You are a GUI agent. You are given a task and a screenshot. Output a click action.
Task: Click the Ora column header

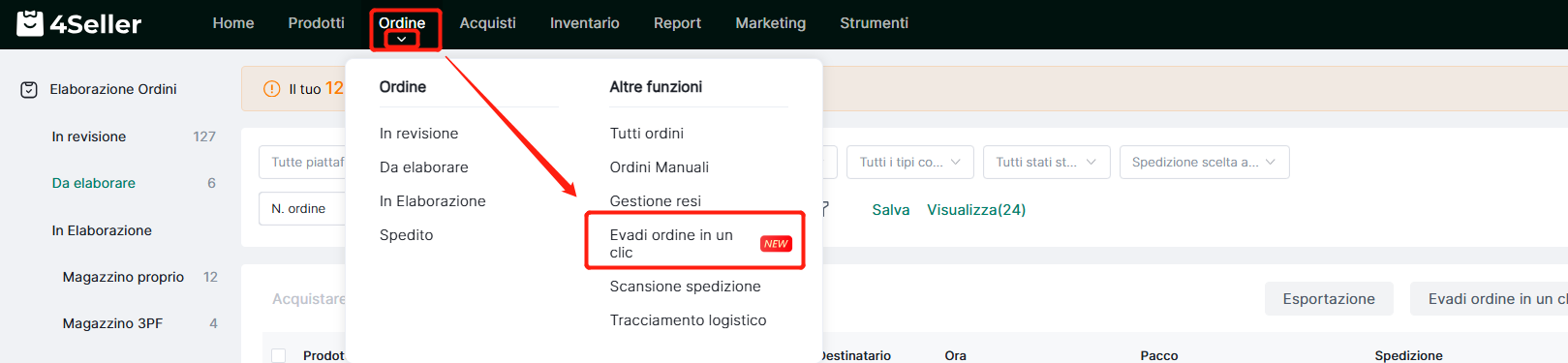click(x=956, y=355)
